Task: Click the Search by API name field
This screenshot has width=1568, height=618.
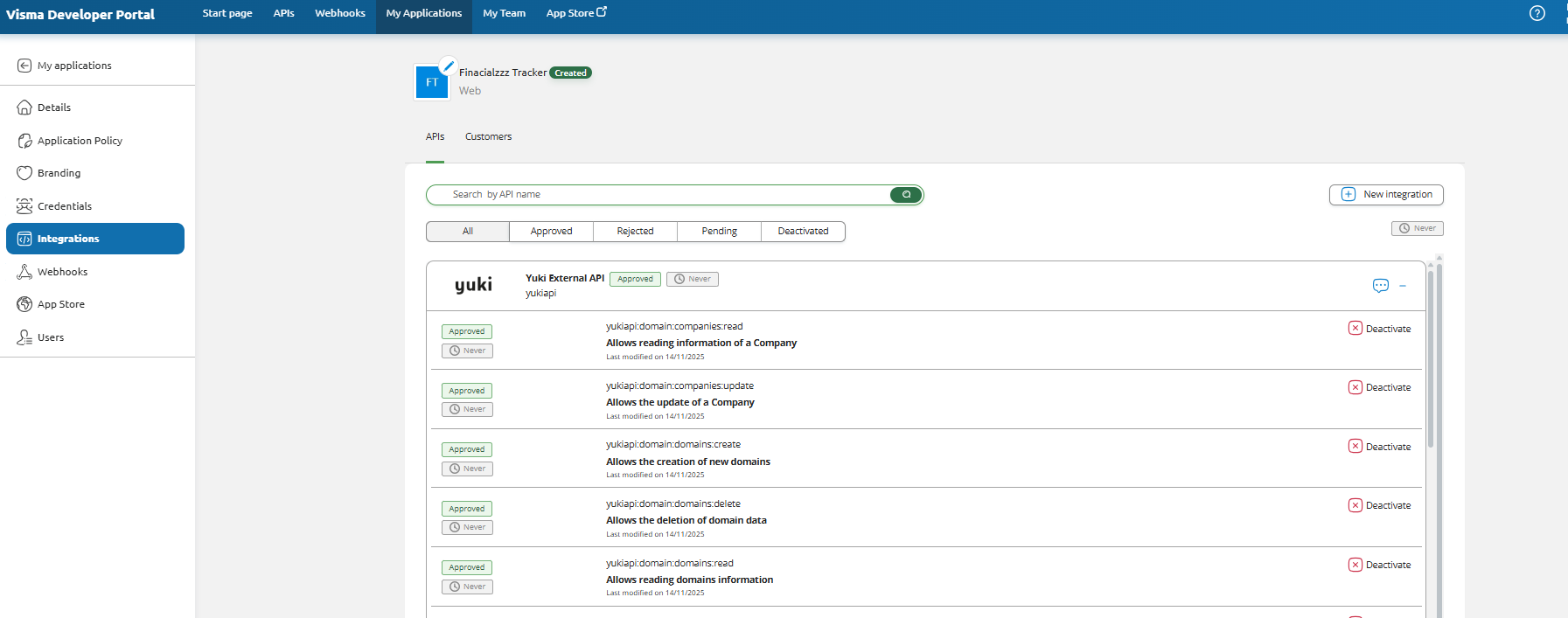Action: click(665, 195)
